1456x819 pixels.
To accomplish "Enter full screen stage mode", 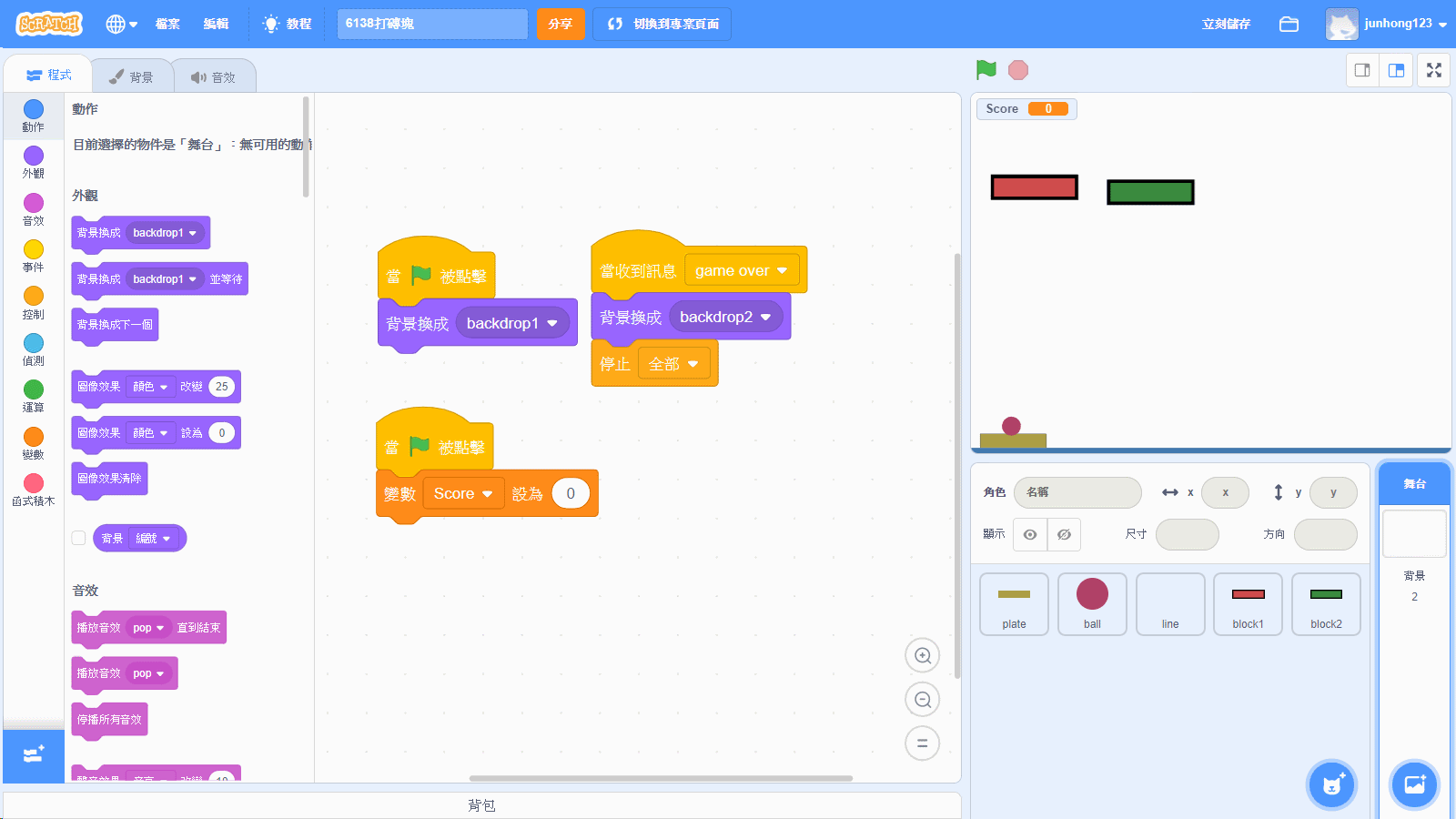I will (1434, 70).
